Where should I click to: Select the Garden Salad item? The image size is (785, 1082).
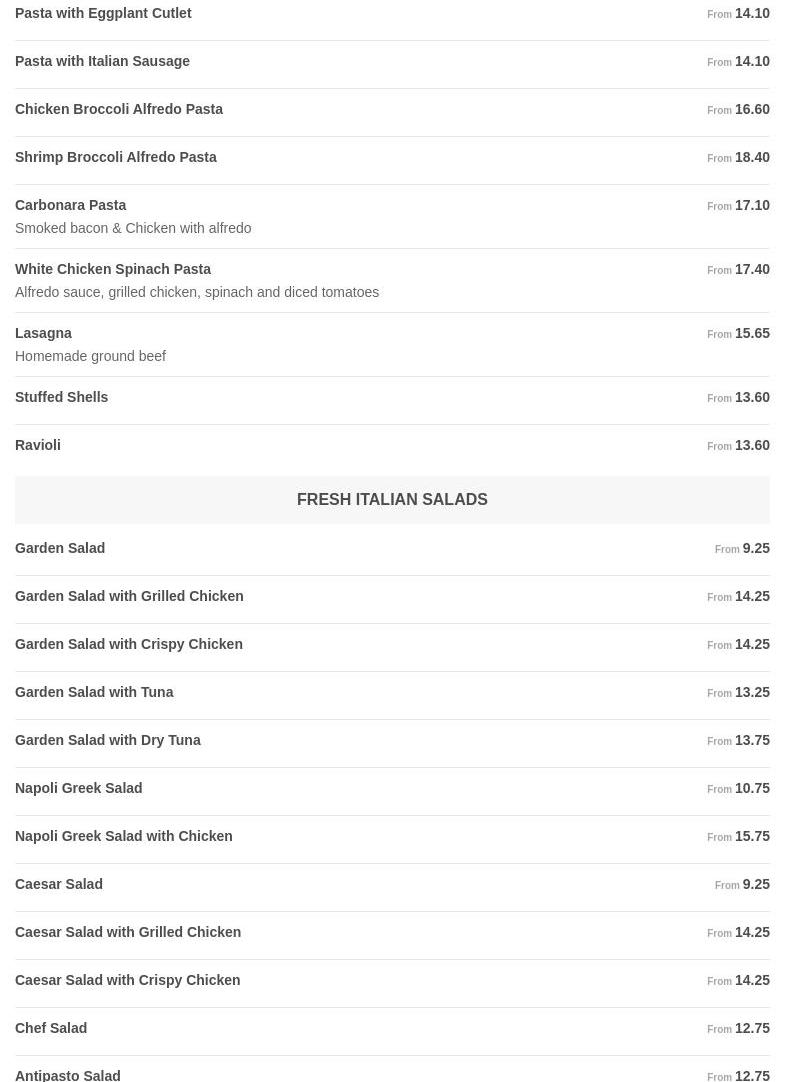pos(60,549)
